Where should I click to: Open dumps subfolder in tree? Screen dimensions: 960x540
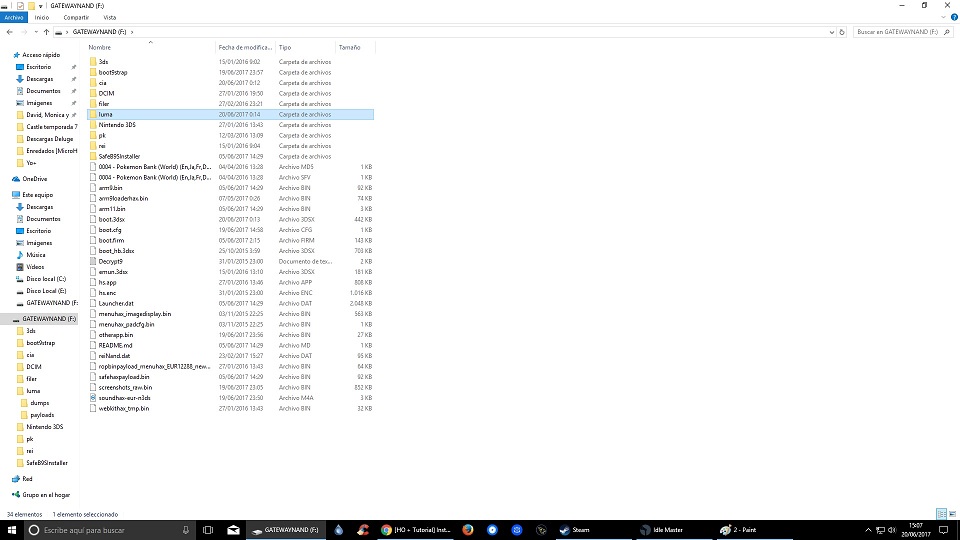(x=39, y=403)
